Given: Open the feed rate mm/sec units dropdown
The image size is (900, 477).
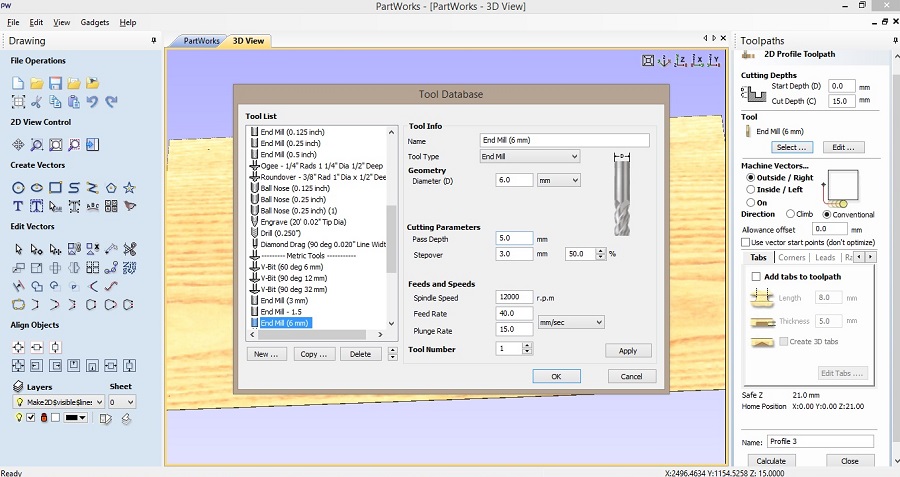Looking at the screenshot, I should click(571, 323).
